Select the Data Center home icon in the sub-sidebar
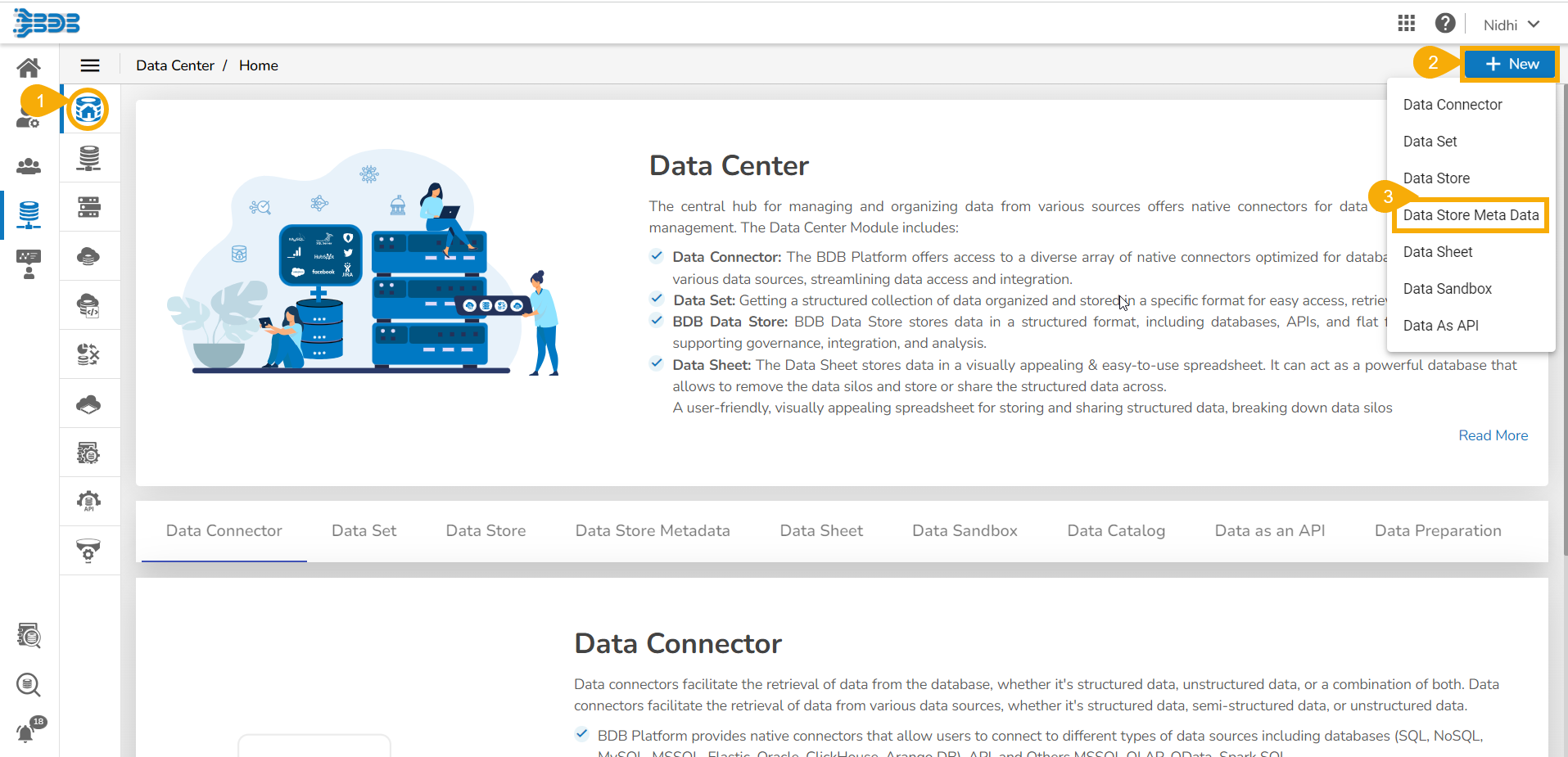Viewport: 1568px width, 757px height. pos(88,109)
